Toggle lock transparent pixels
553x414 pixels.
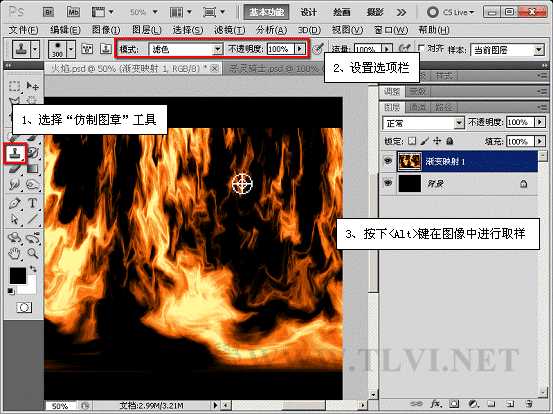(x=412, y=141)
